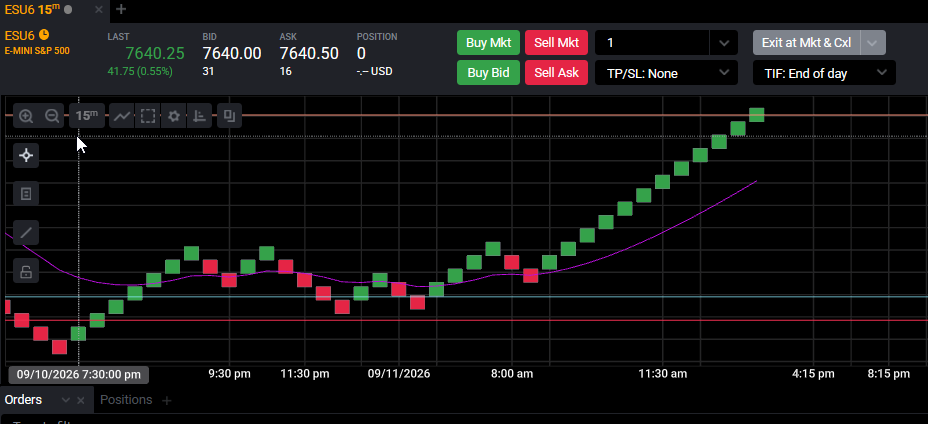Expand the Exit at Mkt dropdown arrow
928x424 pixels.
click(873, 43)
